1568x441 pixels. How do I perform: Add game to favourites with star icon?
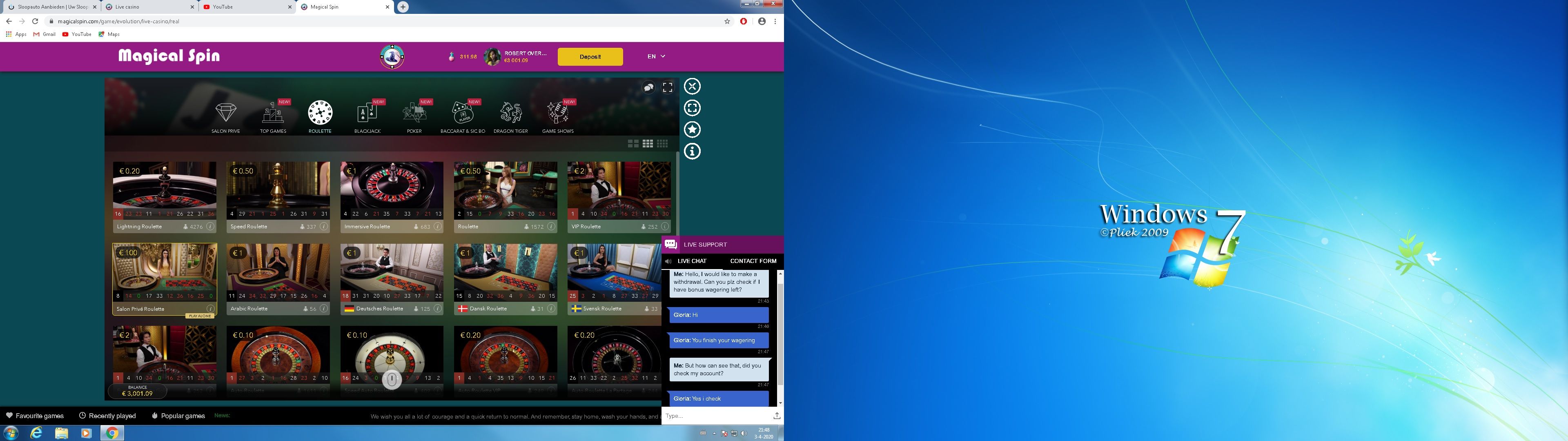(x=692, y=130)
